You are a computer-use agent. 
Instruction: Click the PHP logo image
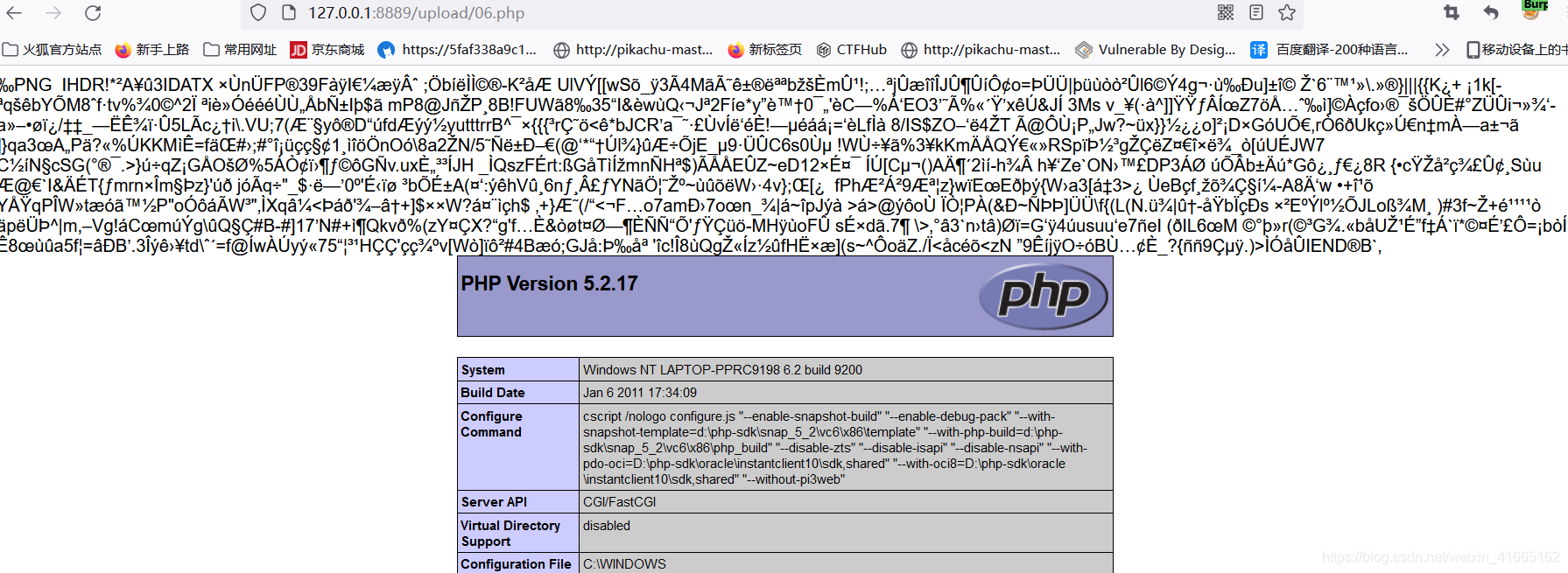tap(1044, 297)
